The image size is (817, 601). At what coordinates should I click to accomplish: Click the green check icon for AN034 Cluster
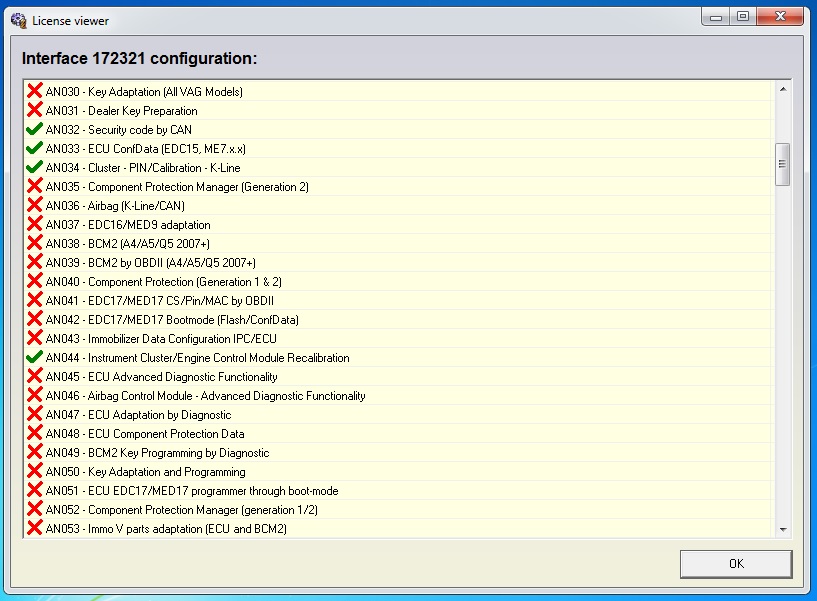coord(34,168)
